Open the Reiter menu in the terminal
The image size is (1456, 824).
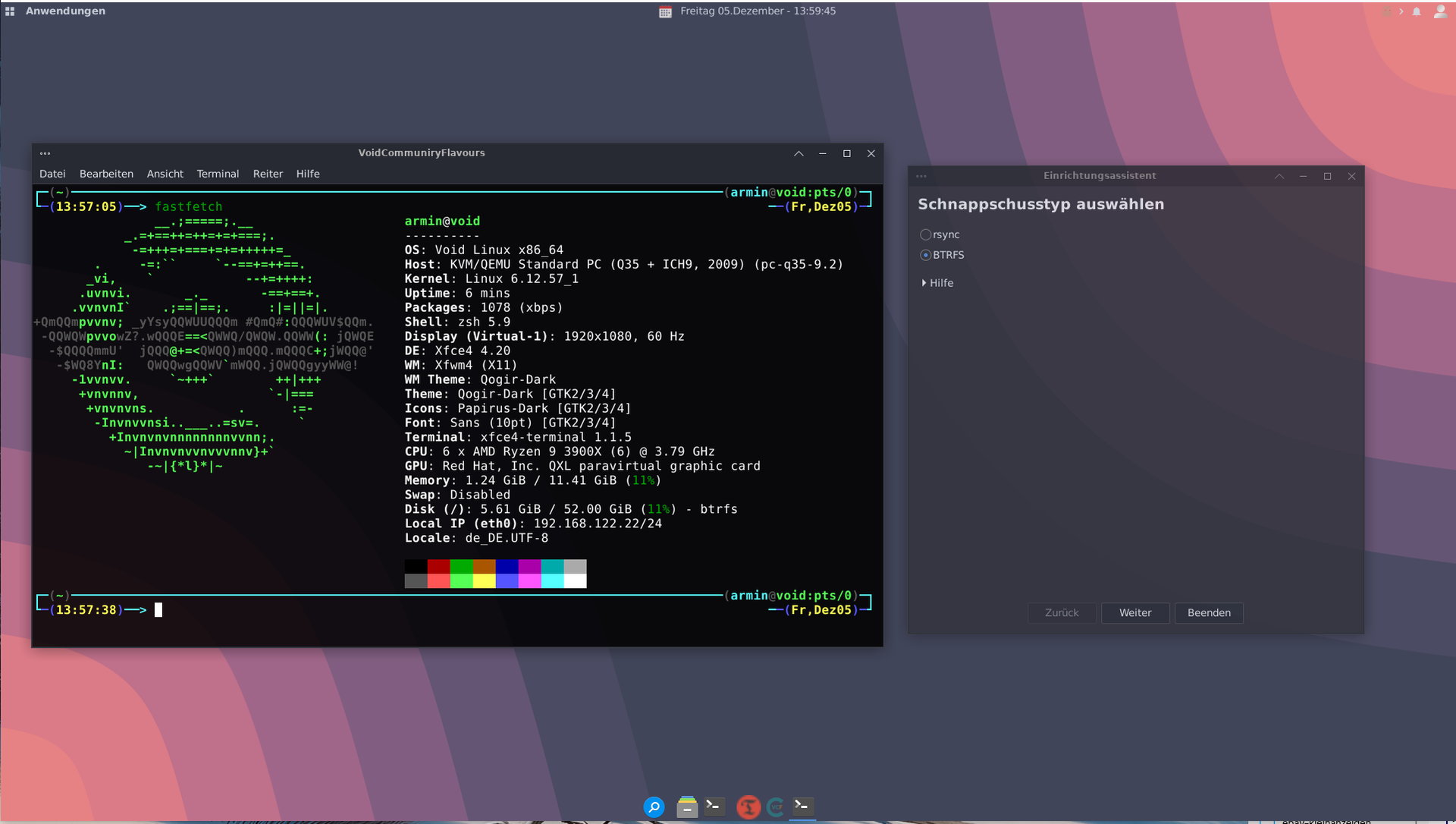[268, 174]
